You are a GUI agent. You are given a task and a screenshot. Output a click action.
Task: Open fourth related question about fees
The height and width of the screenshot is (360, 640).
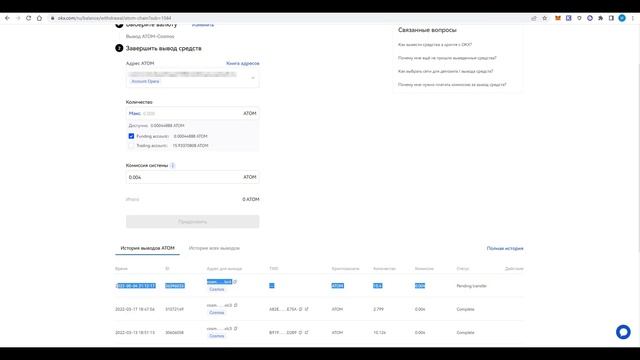pos(452,84)
